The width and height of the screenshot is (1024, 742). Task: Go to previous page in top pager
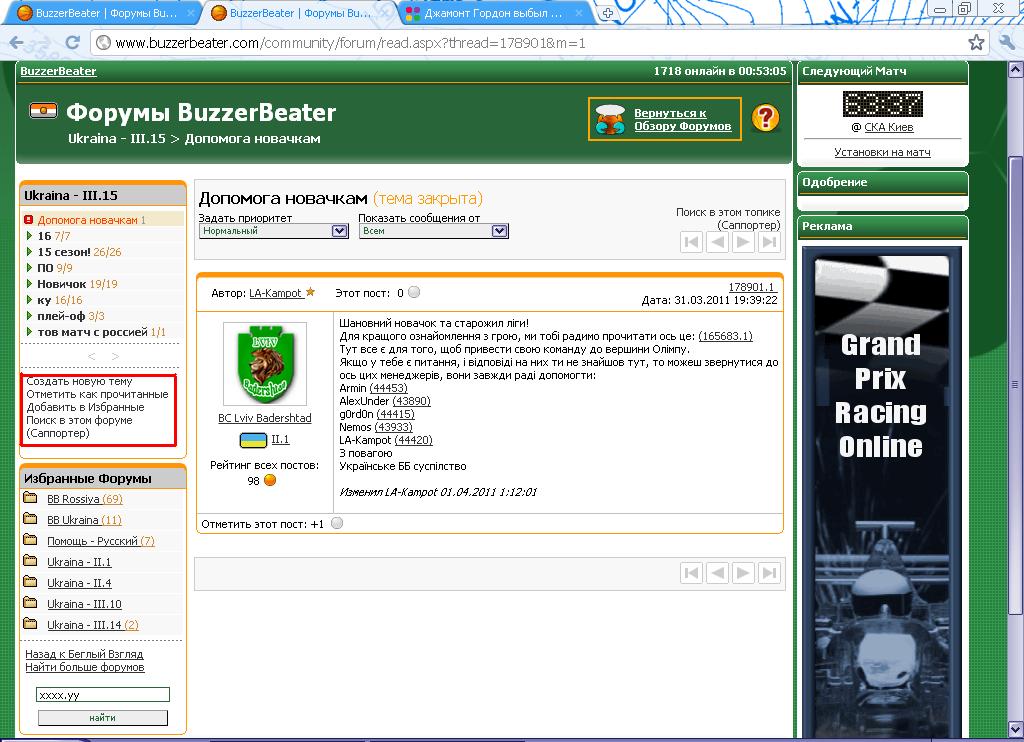(717, 242)
